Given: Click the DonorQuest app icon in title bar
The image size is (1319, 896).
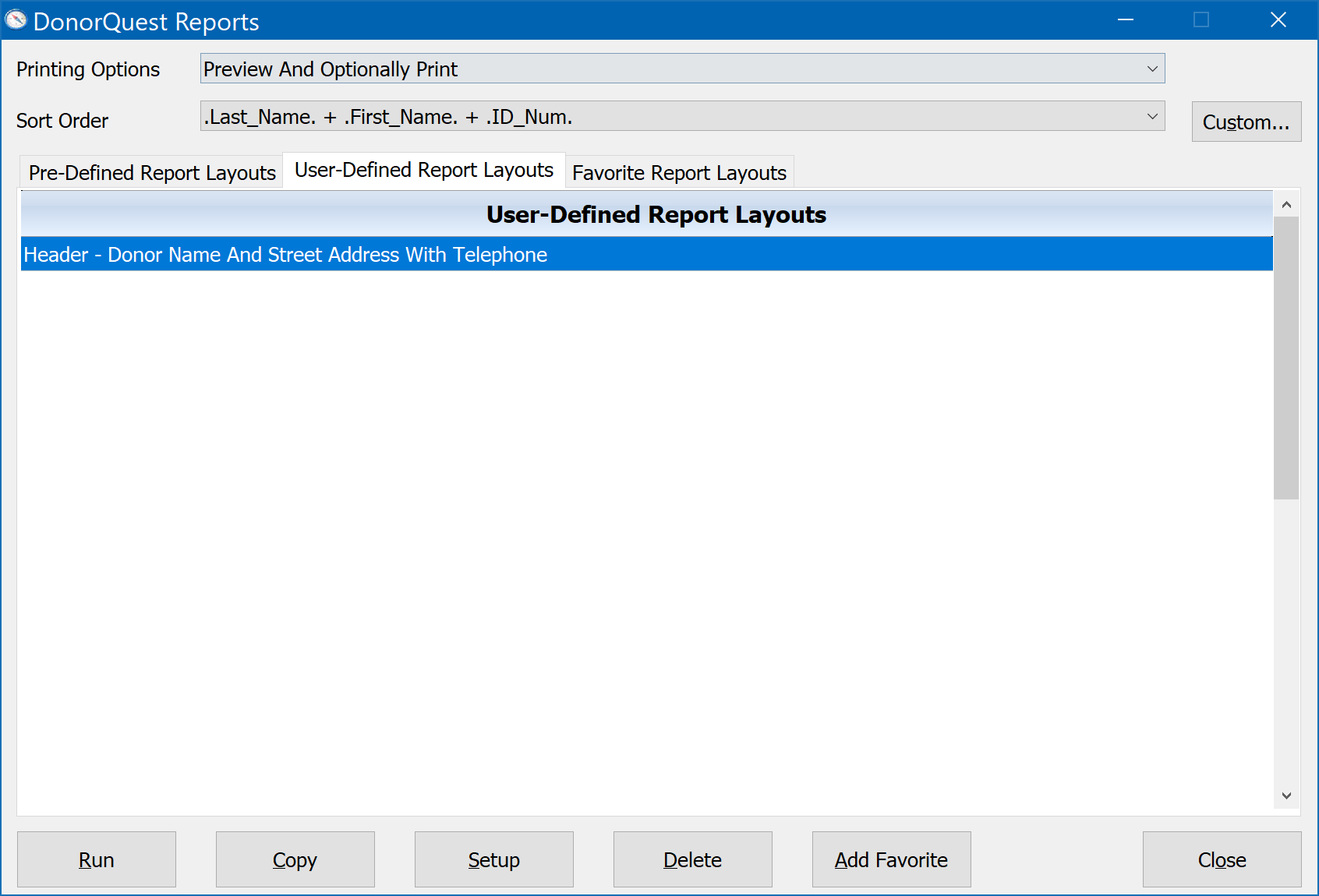Looking at the screenshot, I should [16, 20].
